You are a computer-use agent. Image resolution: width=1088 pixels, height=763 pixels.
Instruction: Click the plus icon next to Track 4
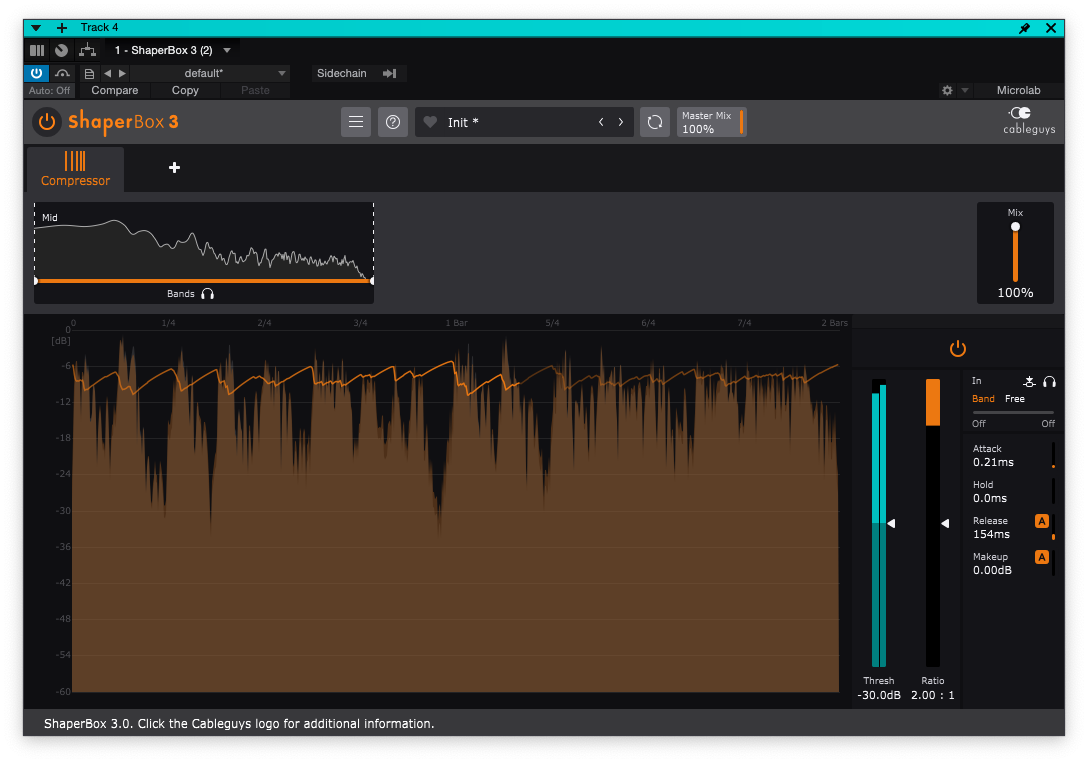(62, 28)
